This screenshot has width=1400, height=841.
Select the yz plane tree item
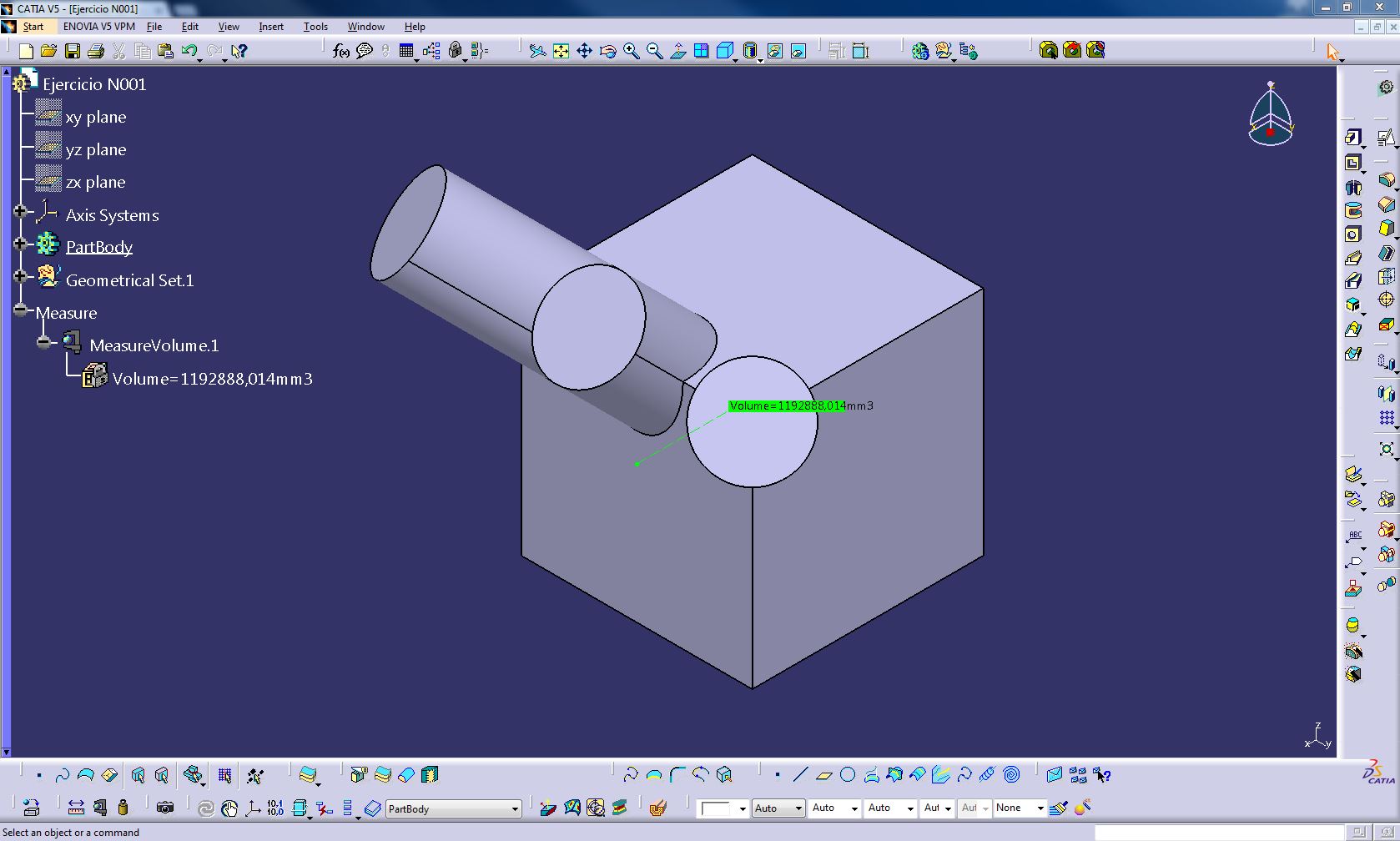(96, 150)
